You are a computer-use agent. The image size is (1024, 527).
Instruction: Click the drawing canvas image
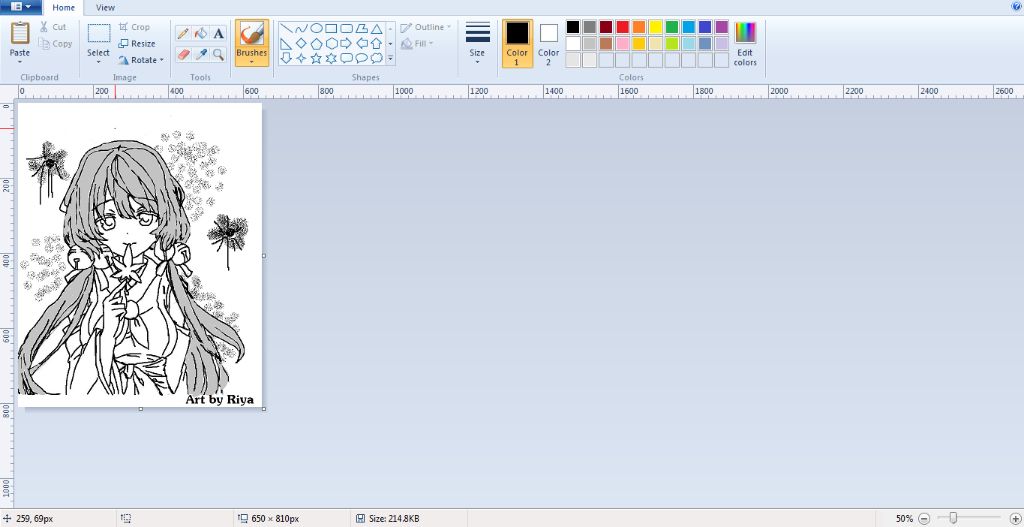click(140, 255)
